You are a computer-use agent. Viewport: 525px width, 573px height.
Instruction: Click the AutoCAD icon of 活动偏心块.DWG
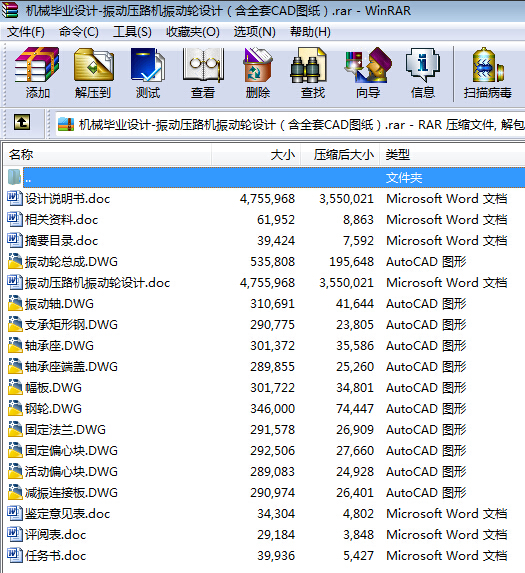(x=15, y=471)
